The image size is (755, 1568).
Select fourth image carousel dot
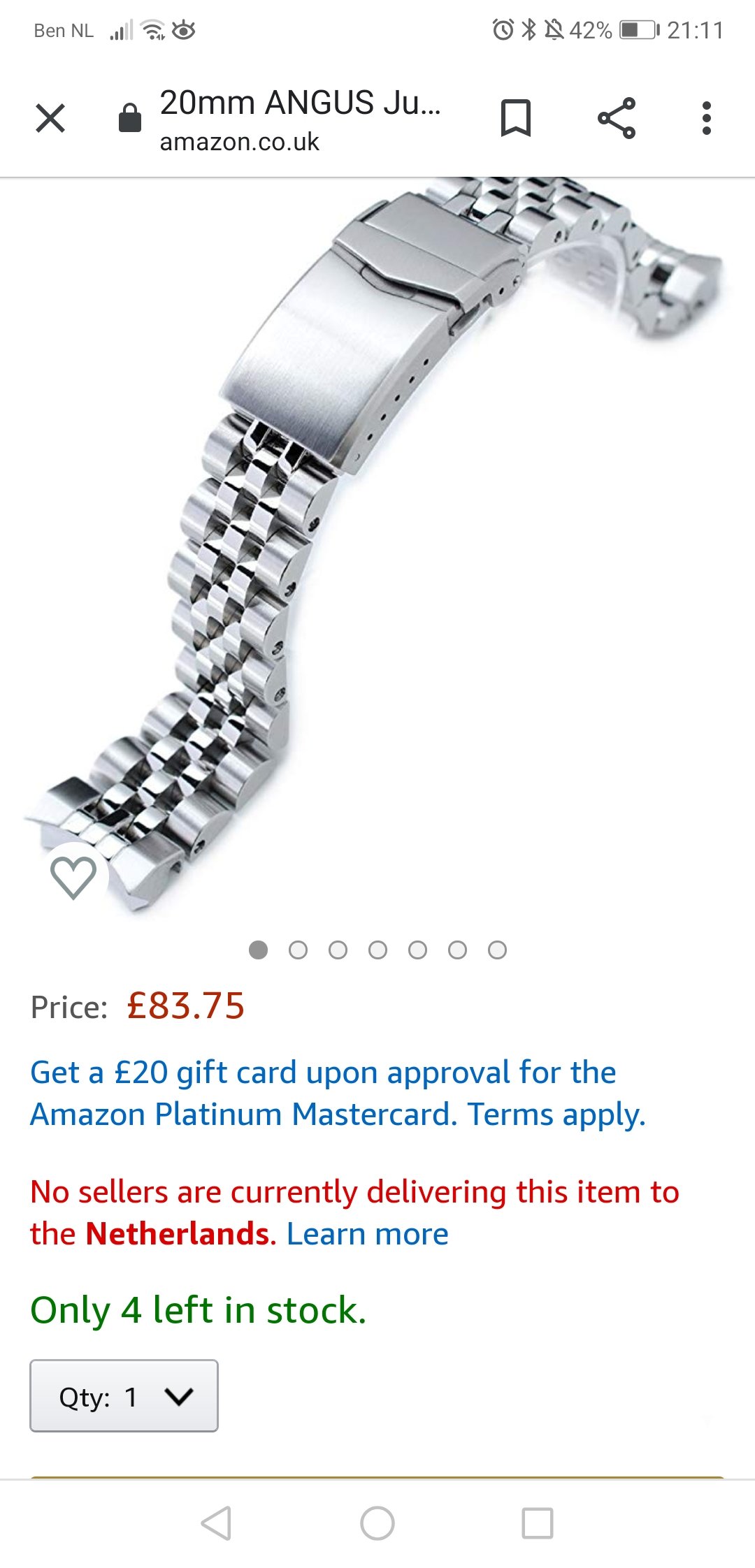pos(377,950)
